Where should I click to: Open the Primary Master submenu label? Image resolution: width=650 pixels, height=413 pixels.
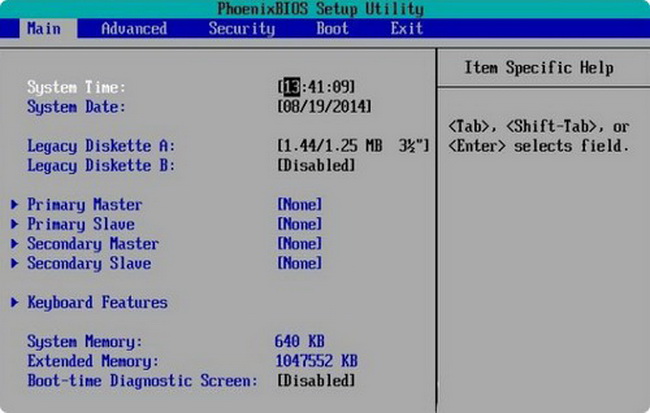pyautogui.click(x=85, y=204)
